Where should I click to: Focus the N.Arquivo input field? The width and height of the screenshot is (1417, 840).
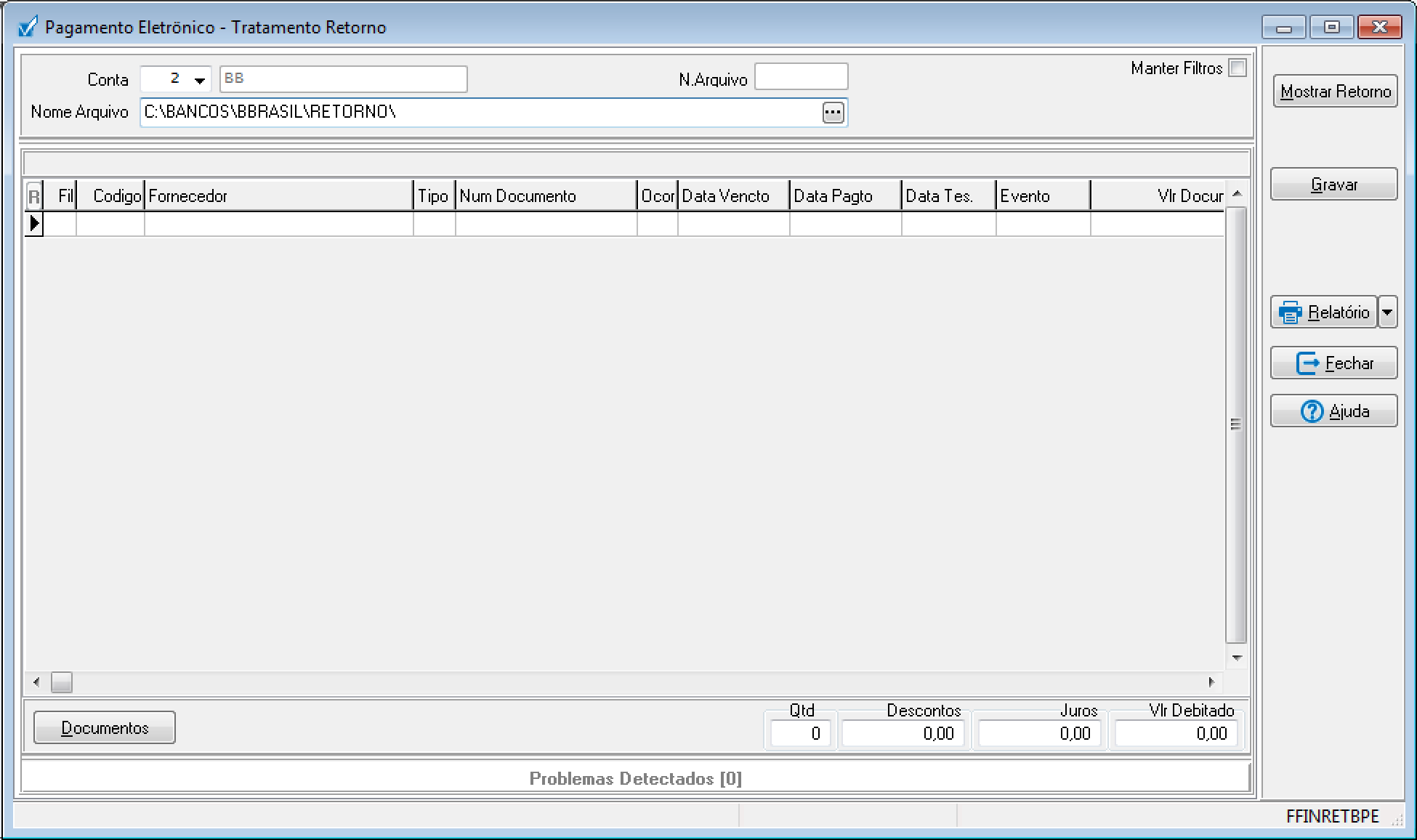[801, 77]
